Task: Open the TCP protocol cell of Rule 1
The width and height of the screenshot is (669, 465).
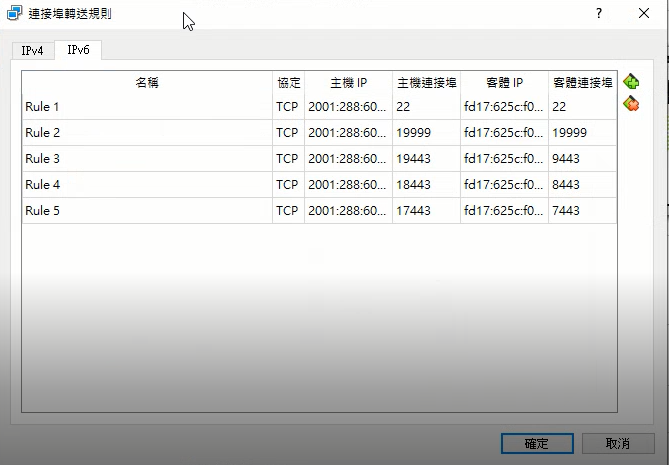Action: point(288,107)
